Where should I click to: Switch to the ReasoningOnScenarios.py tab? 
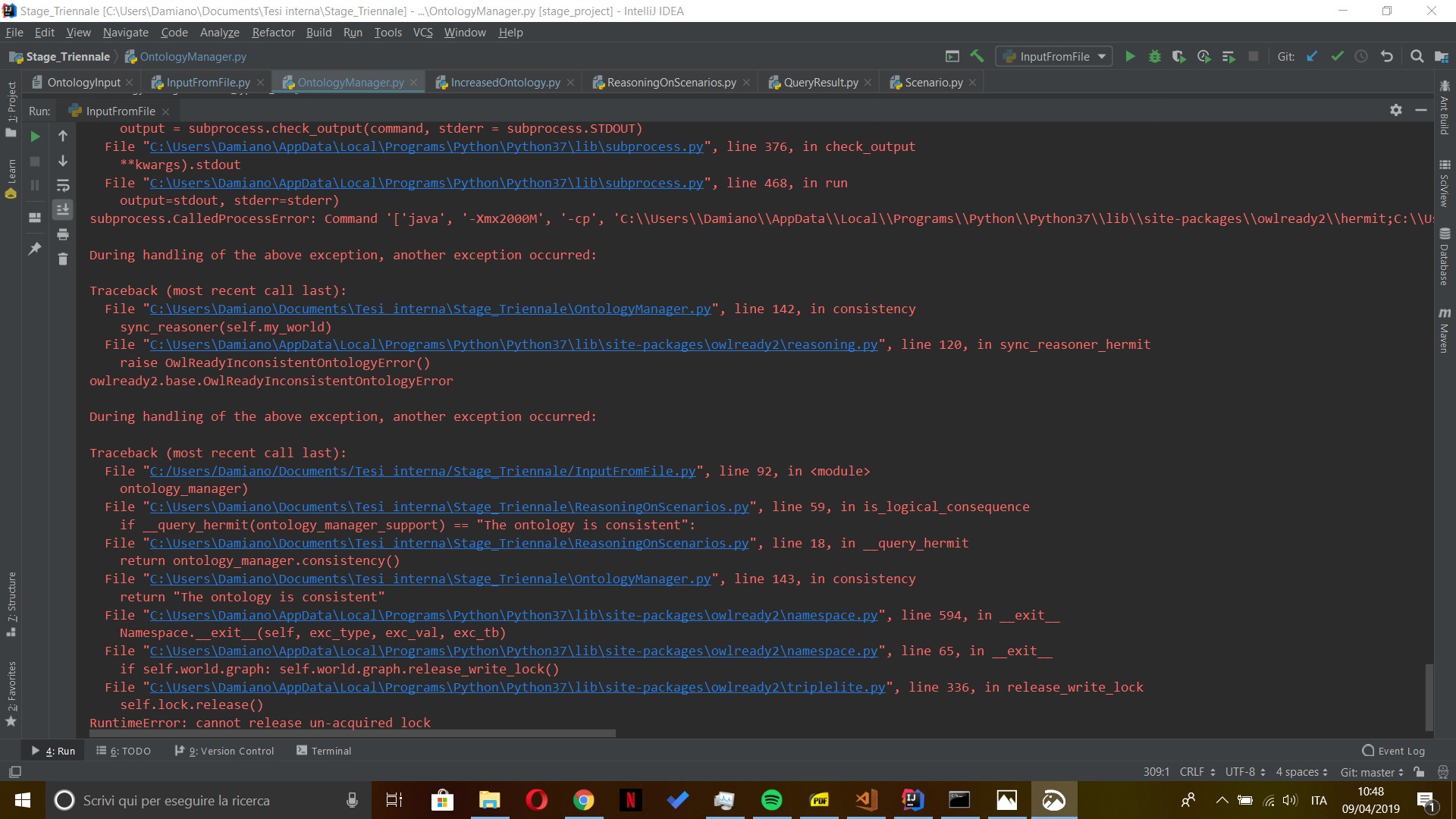pyautogui.click(x=671, y=83)
